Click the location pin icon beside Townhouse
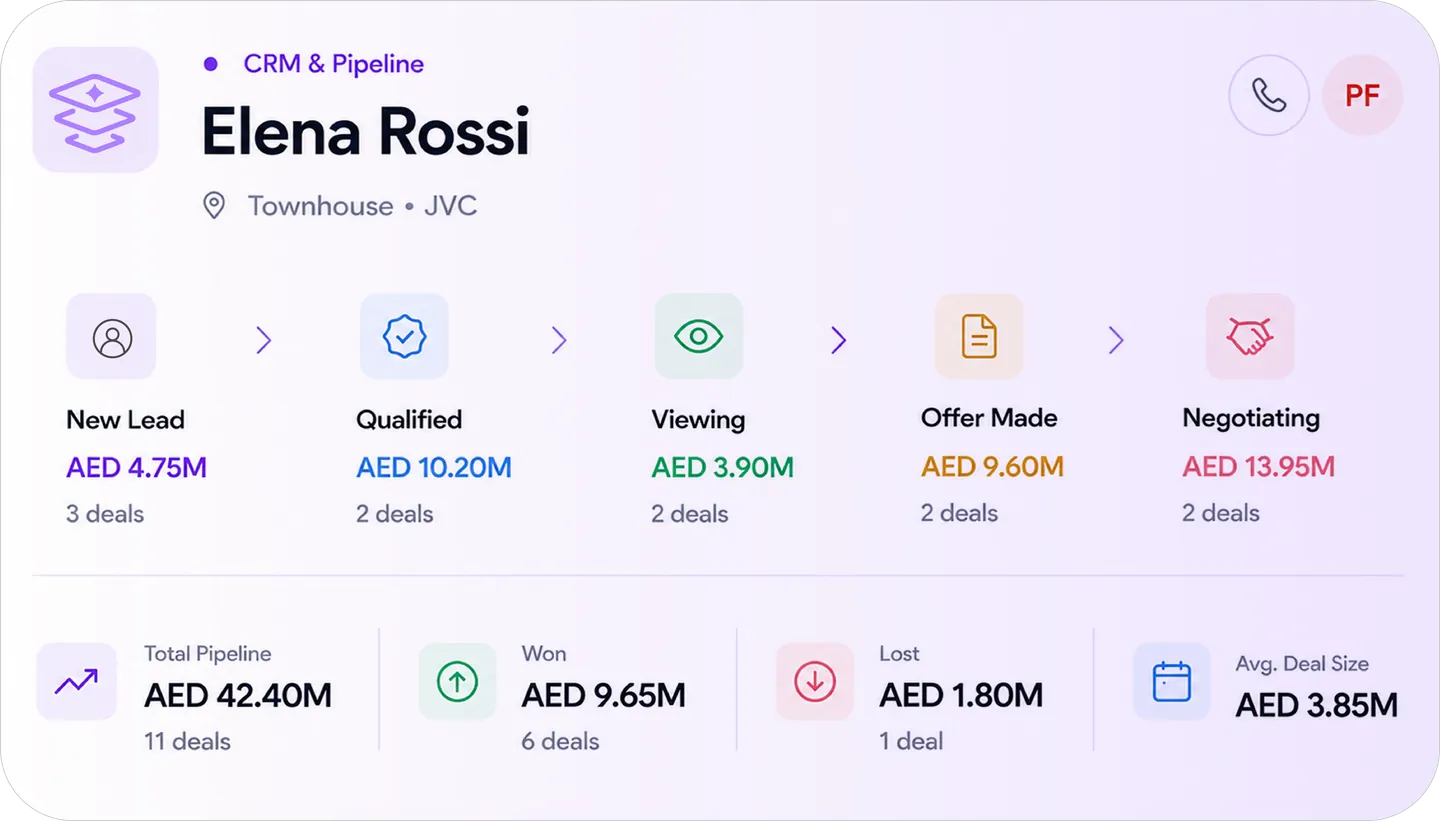This screenshot has width=1440, height=821. [x=214, y=206]
